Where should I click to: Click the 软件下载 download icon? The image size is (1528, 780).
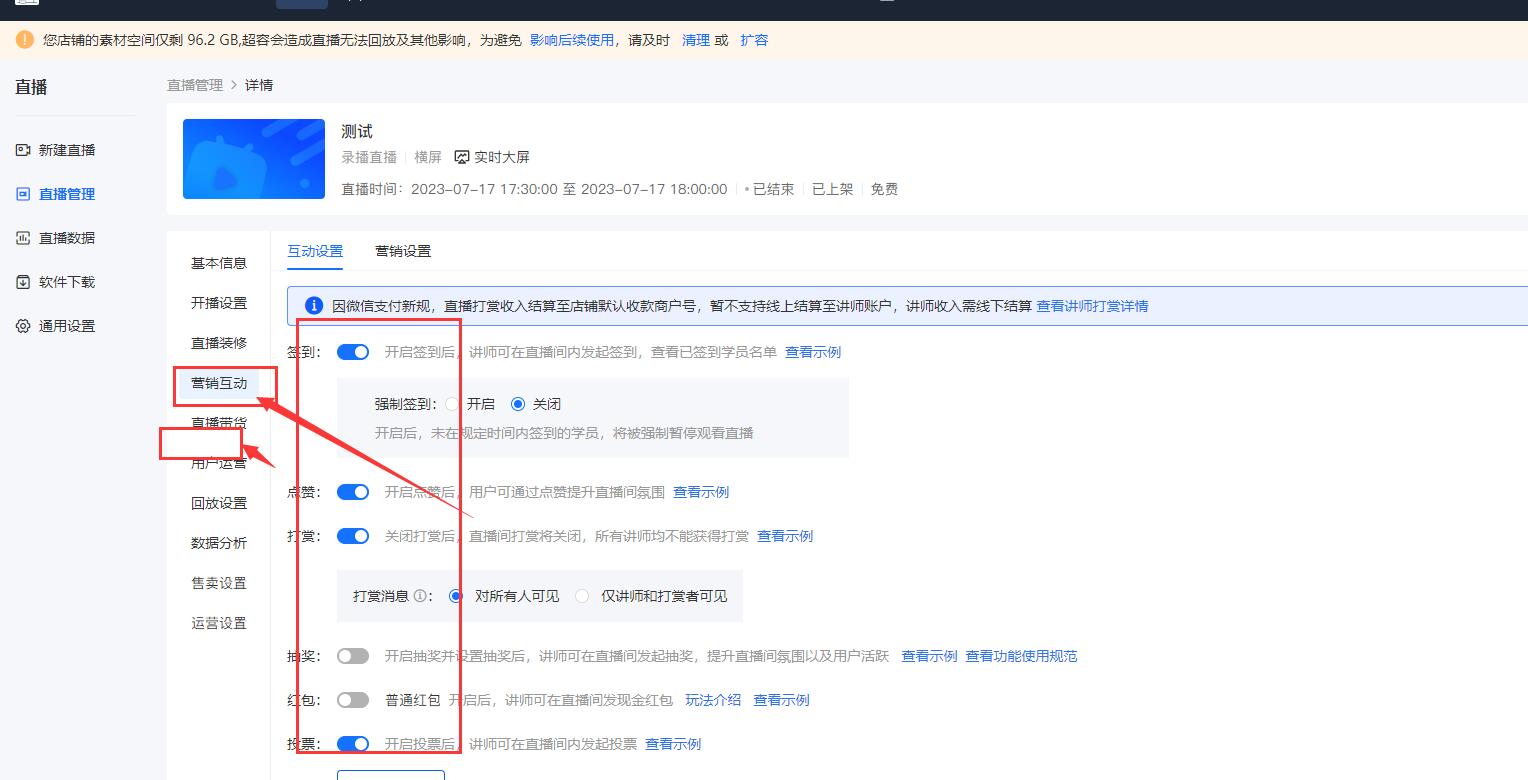click(22, 281)
